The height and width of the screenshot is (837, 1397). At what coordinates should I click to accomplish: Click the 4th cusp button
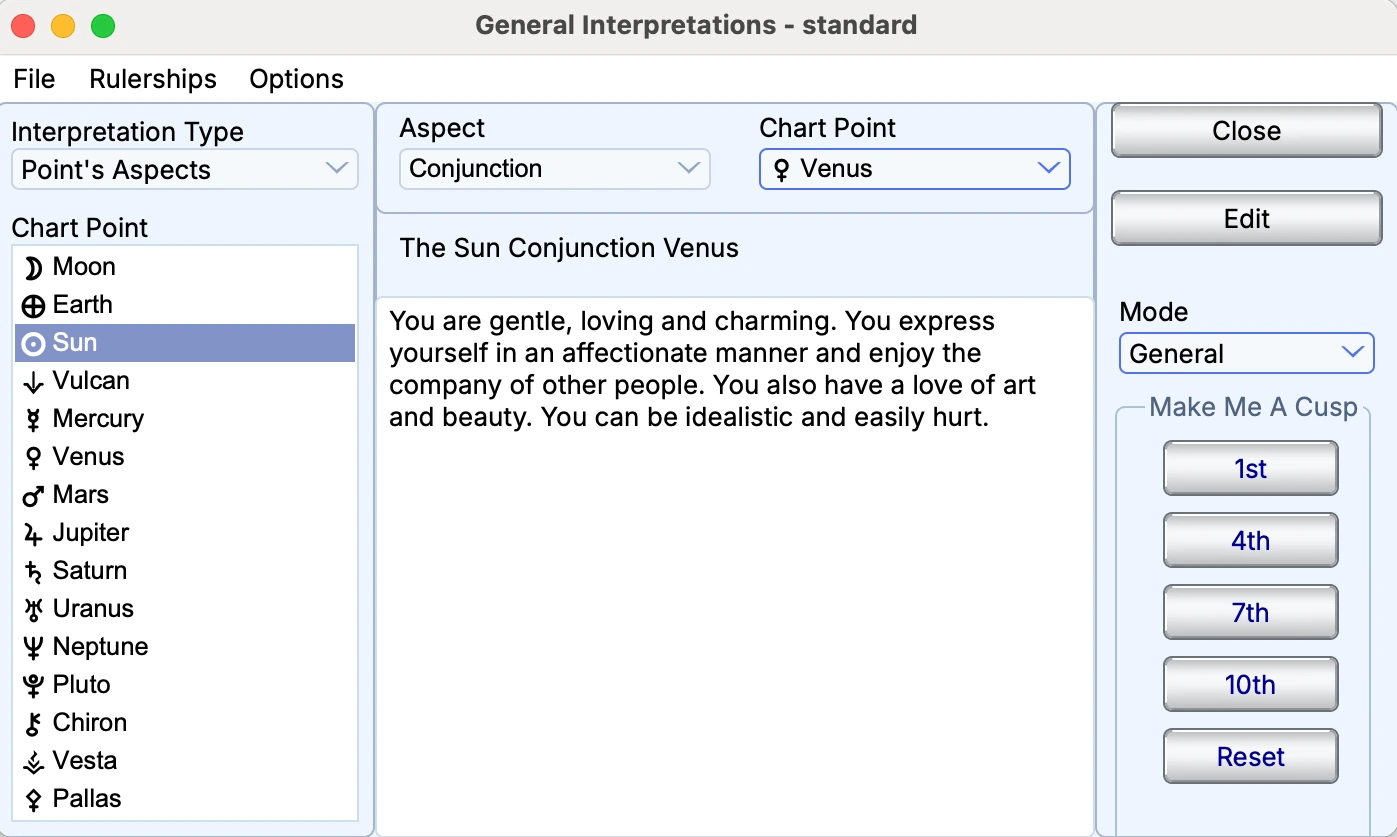(x=1251, y=540)
